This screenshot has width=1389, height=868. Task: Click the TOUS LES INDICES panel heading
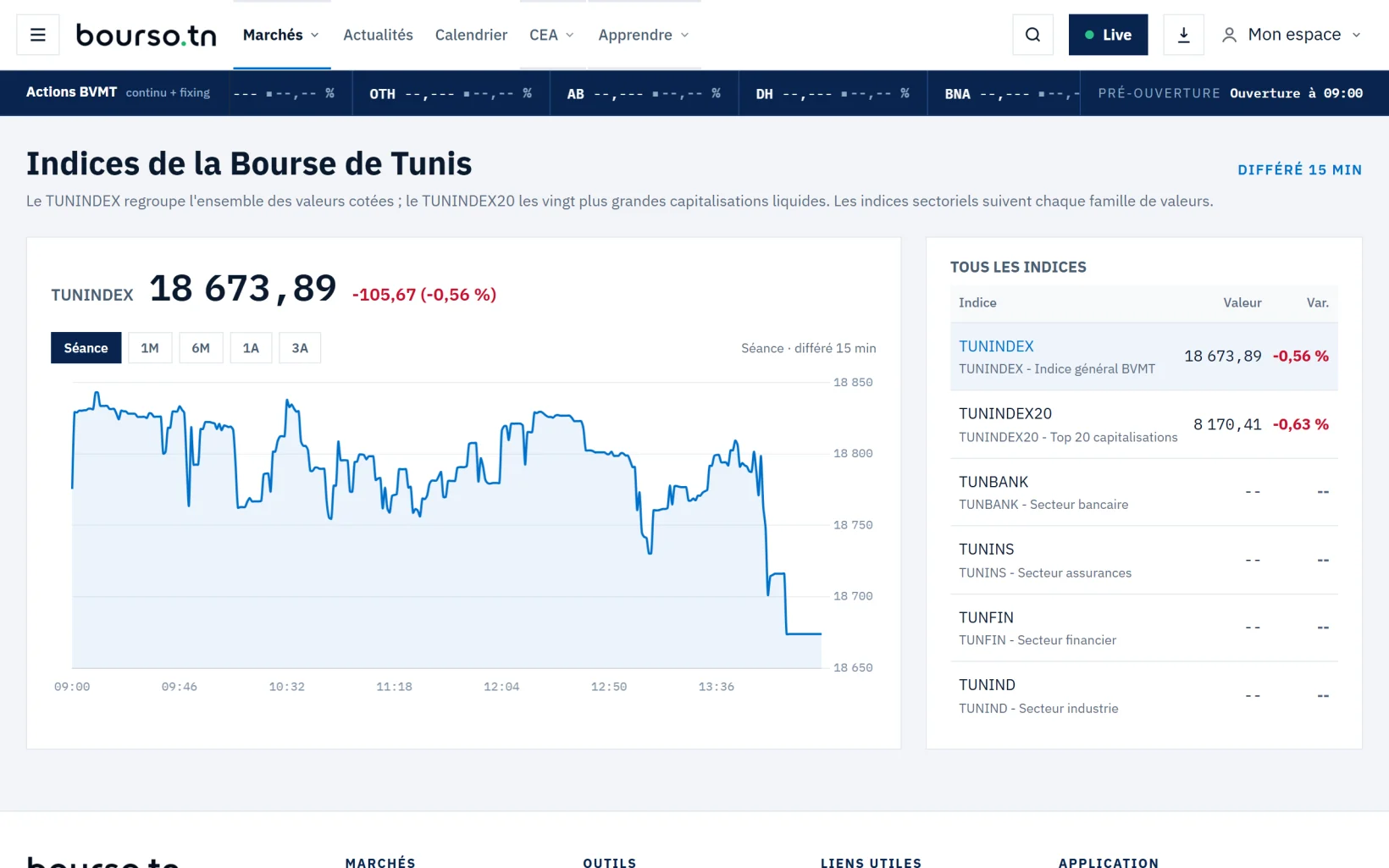(x=1018, y=267)
